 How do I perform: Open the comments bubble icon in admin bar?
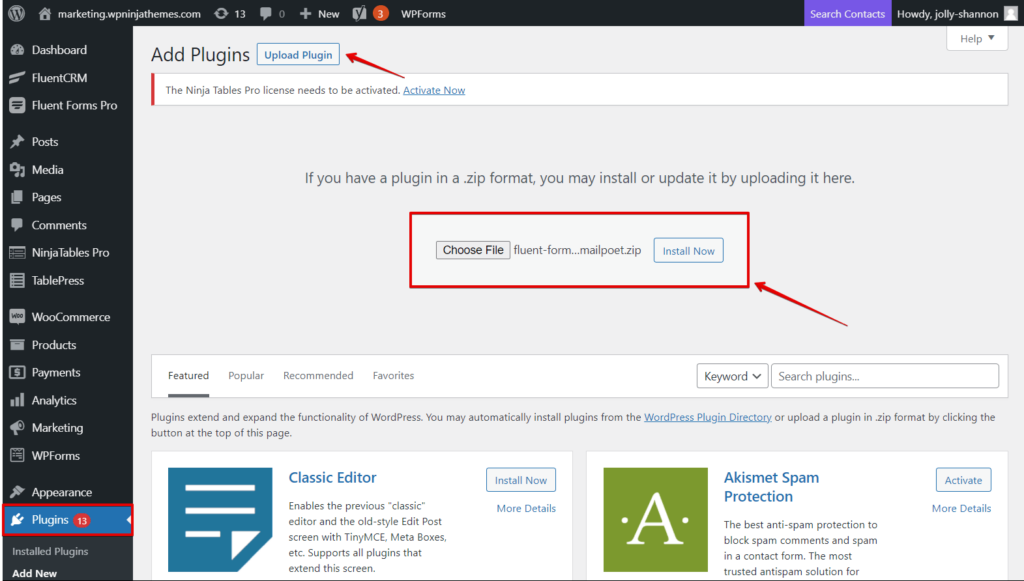pyautogui.click(x=265, y=13)
